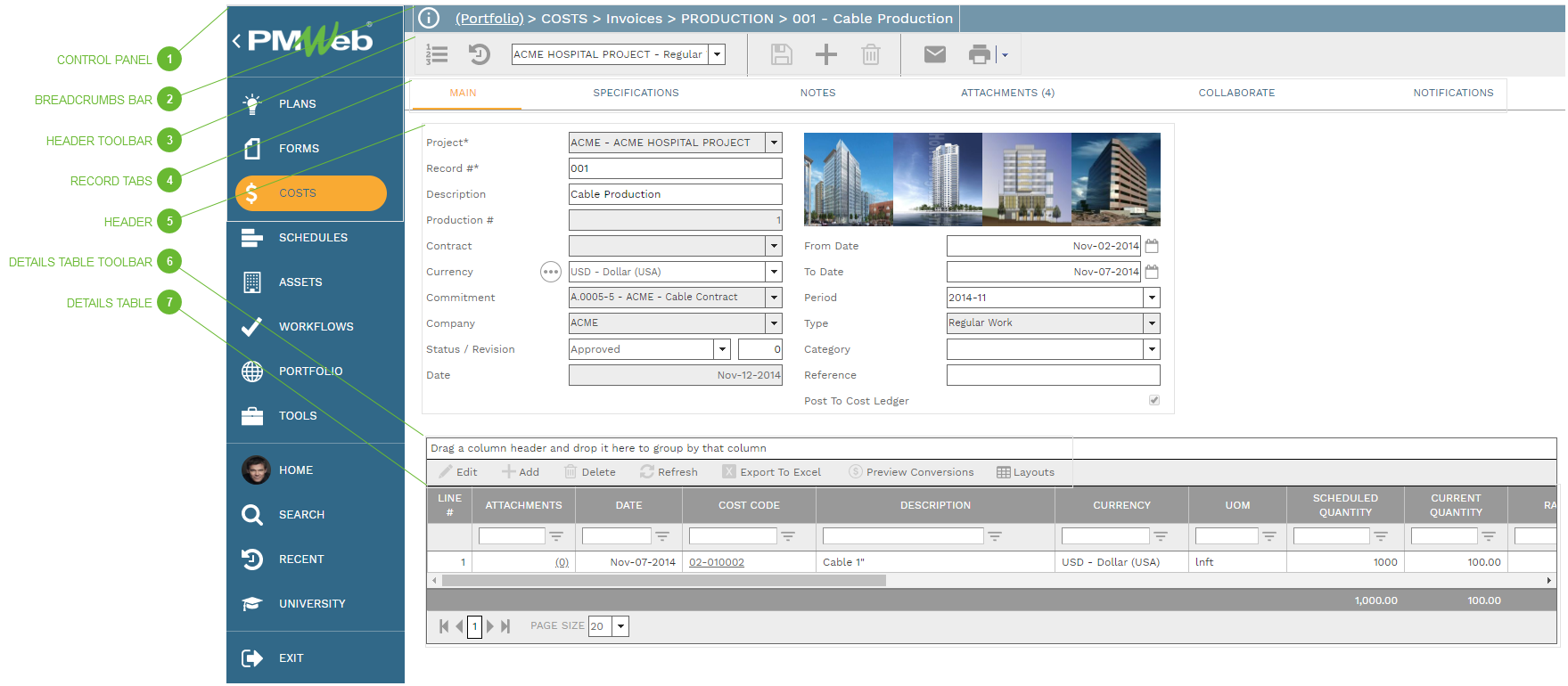1568x686 pixels.
Task: Open the From Date calendar picker
Action: click(1152, 246)
